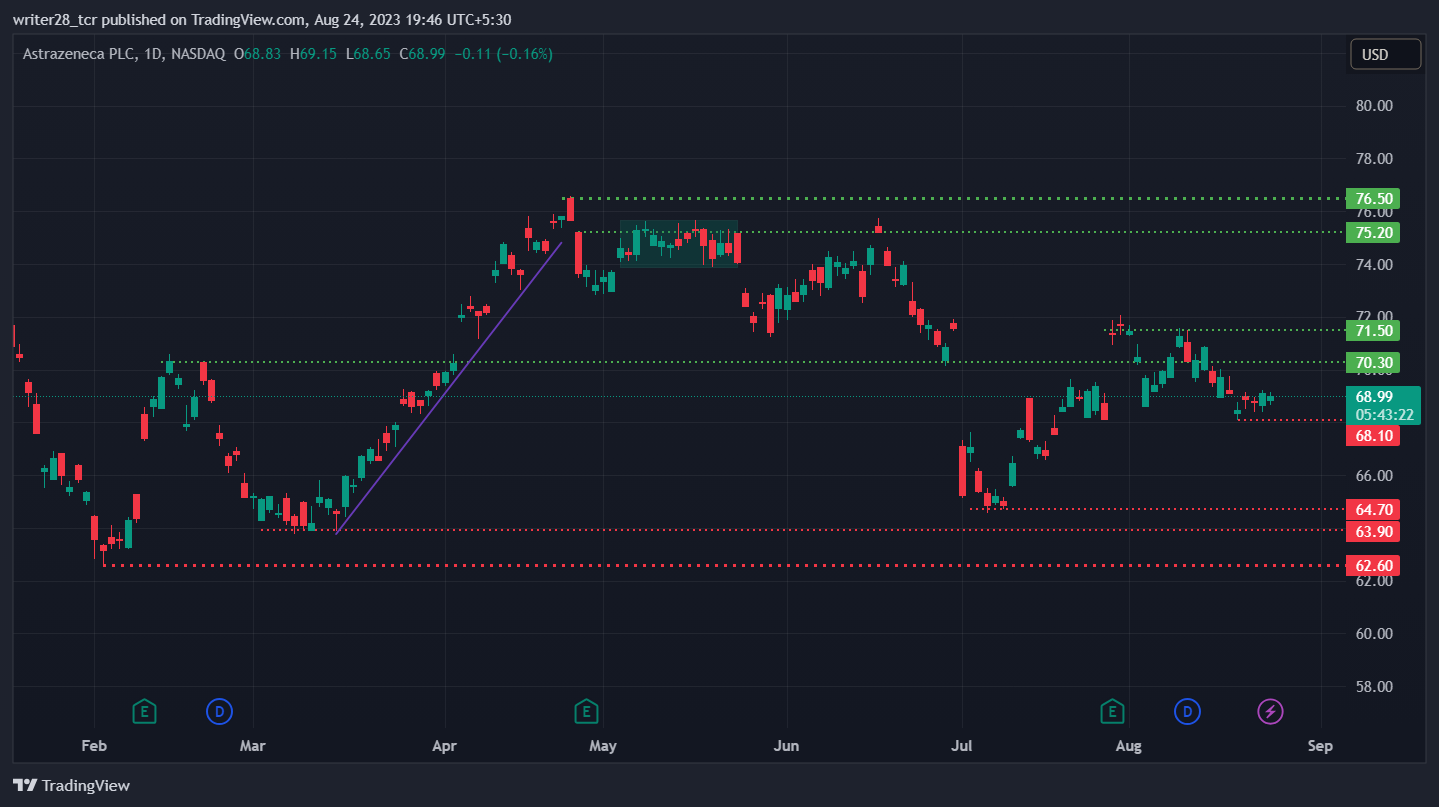Viewport: 1439px width, 807px height.
Task: Click the current price 68.99 label
Action: [1381, 405]
